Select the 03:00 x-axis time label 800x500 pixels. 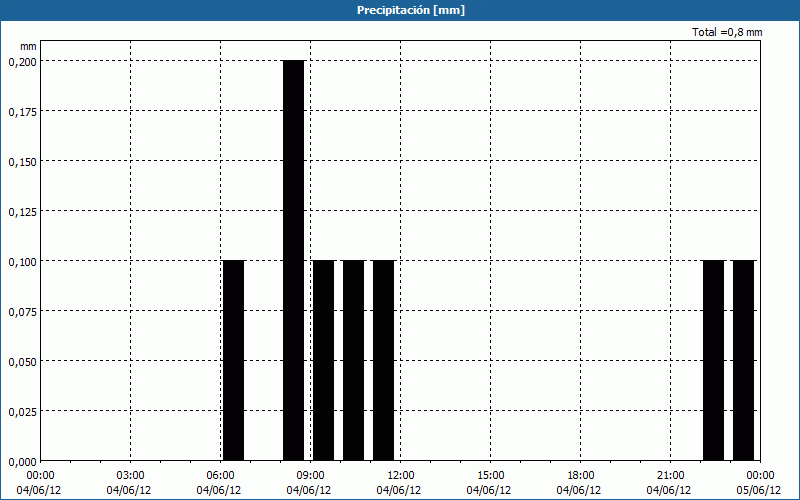131,476
